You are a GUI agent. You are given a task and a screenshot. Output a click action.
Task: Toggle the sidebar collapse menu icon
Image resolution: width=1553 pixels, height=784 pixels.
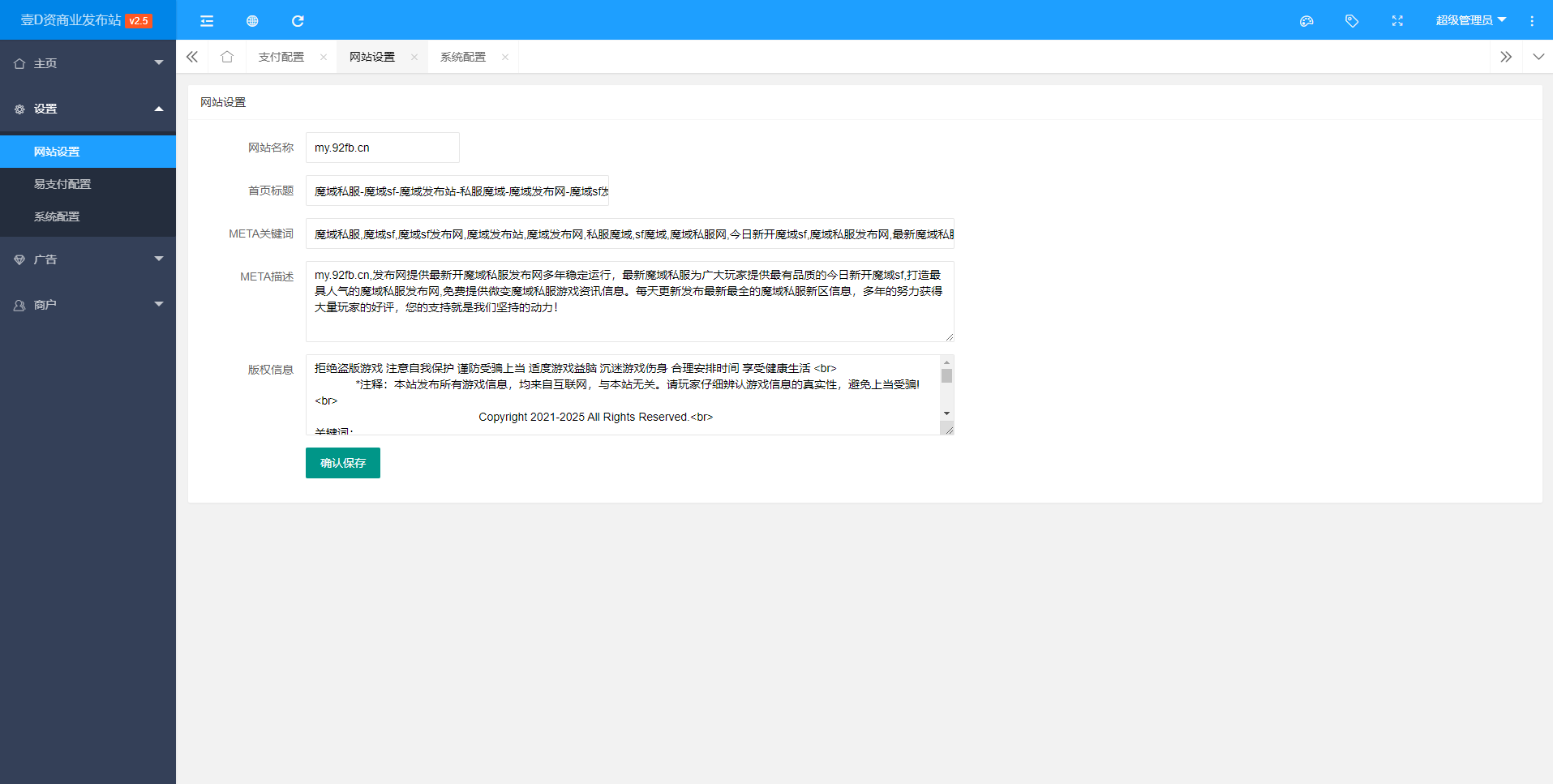[207, 21]
